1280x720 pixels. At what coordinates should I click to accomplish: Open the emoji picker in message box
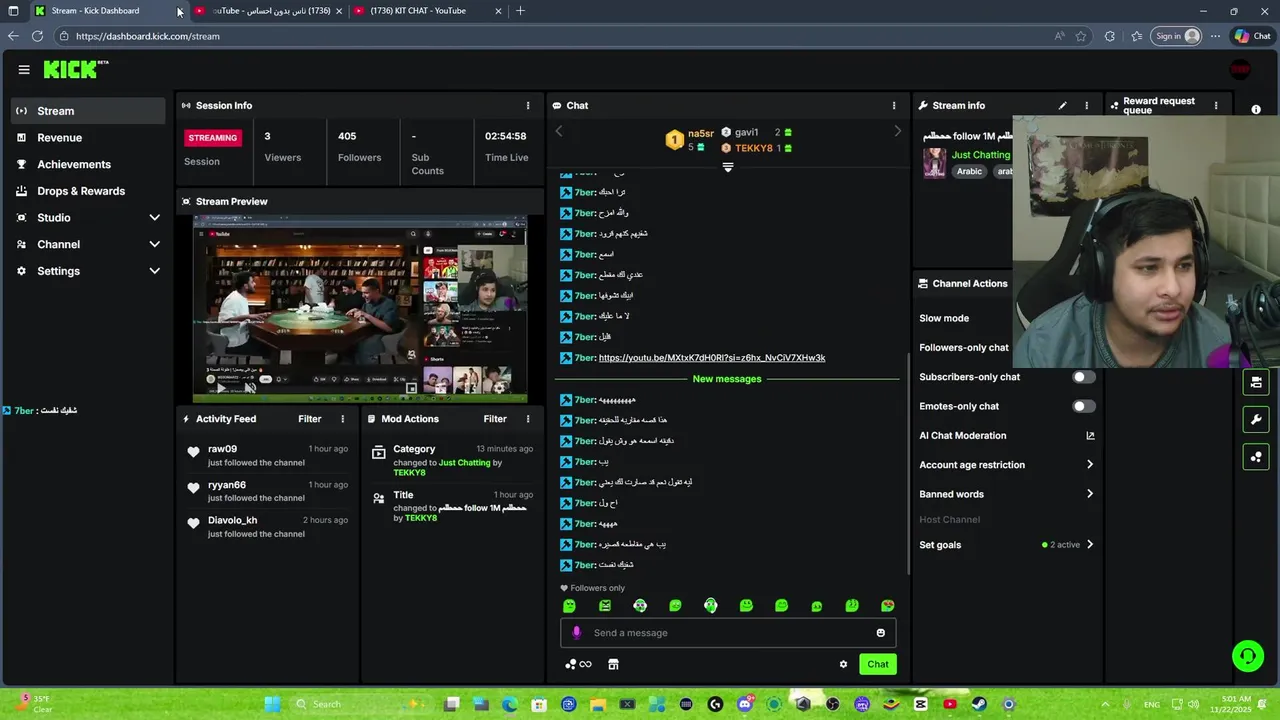click(x=880, y=632)
